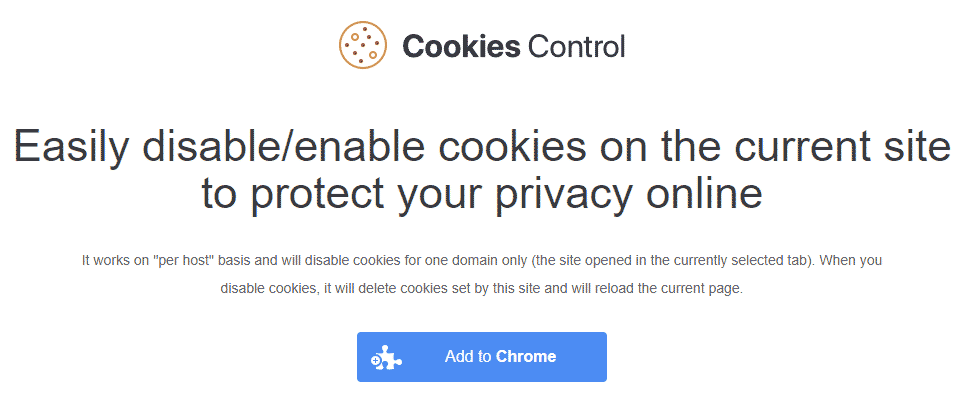
Task: Click the quoted phrase "per host" in the description
Action: (179, 260)
